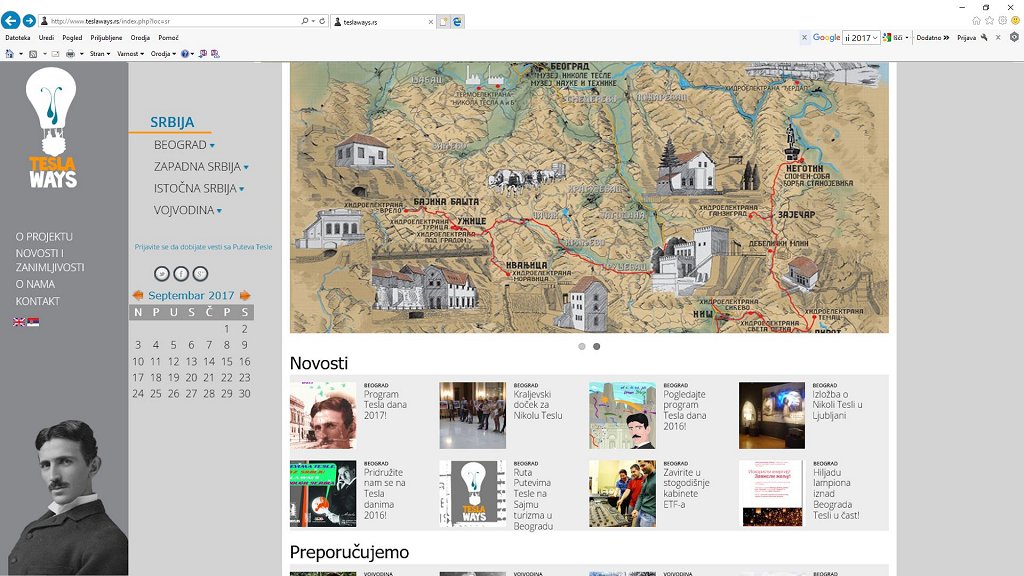This screenshot has width=1024, height=576.
Task: Click the browser back arrow button
Action: pyautogui.click(x=11, y=21)
